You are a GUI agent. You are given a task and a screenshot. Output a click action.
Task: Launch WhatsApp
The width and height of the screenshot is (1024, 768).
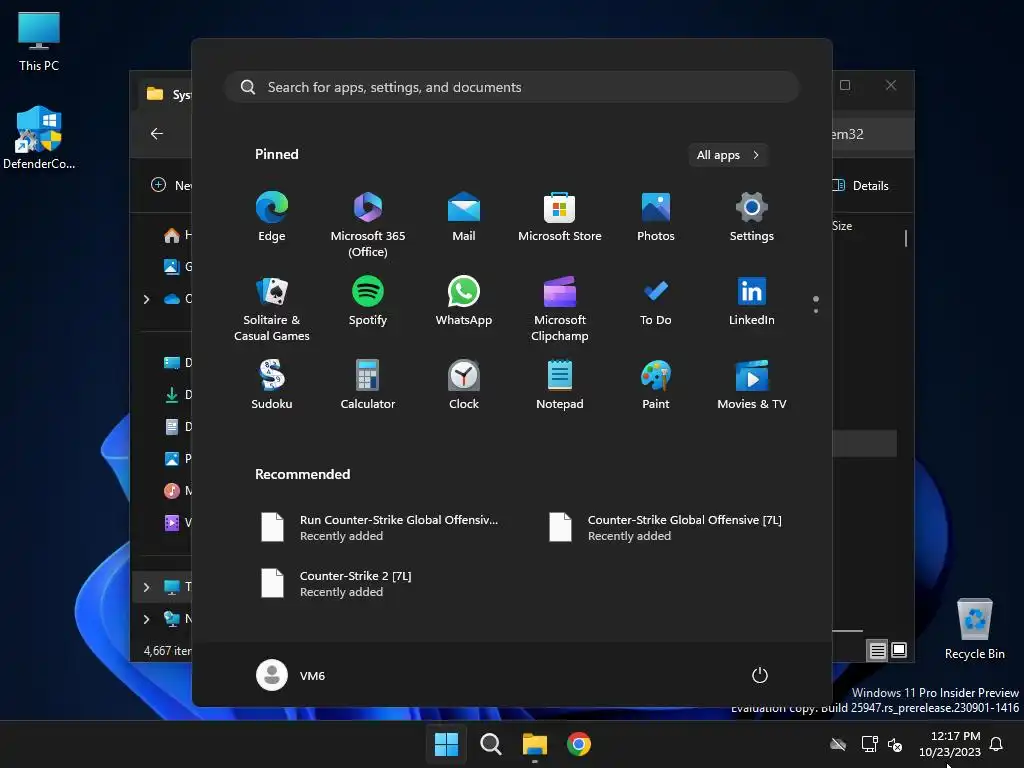click(x=464, y=301)
